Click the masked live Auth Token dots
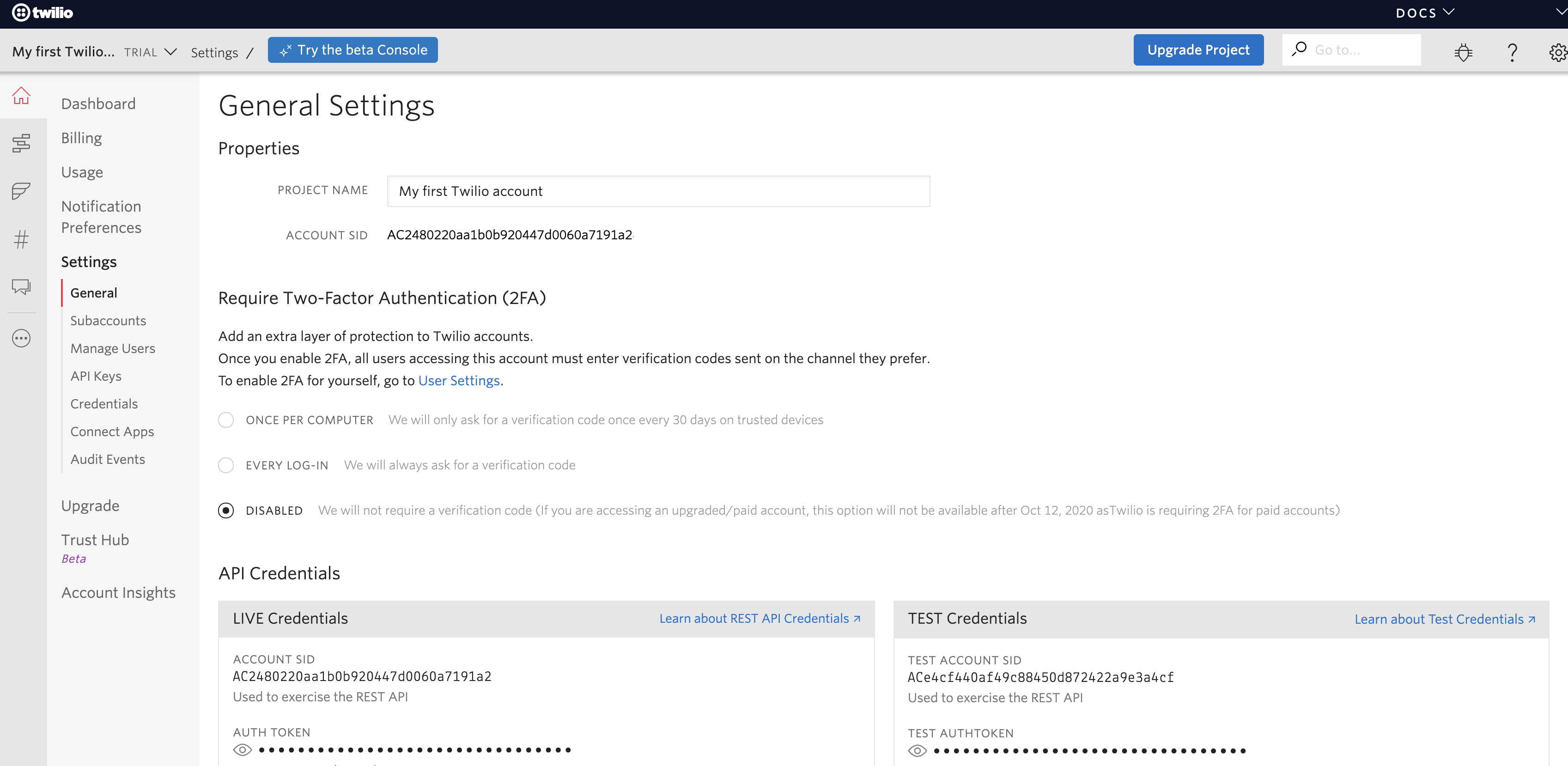1568x766 pixels. coord(414,749)
